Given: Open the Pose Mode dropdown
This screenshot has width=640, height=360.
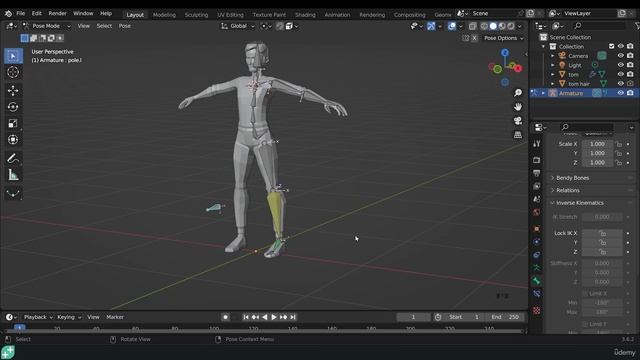Looking at the screenshot, I should (47, 26).
